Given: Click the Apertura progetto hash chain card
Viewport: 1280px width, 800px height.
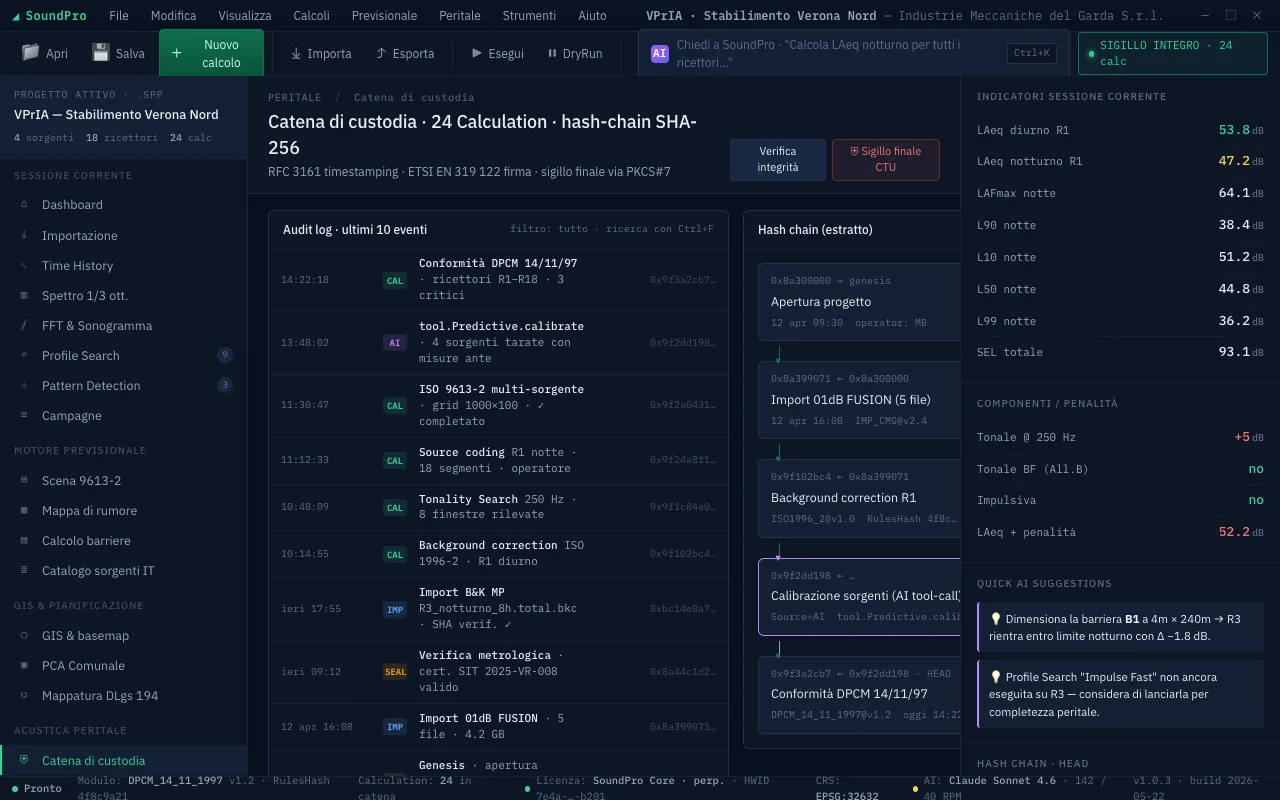Looking at the screenshot, I should tap(859, 302).
